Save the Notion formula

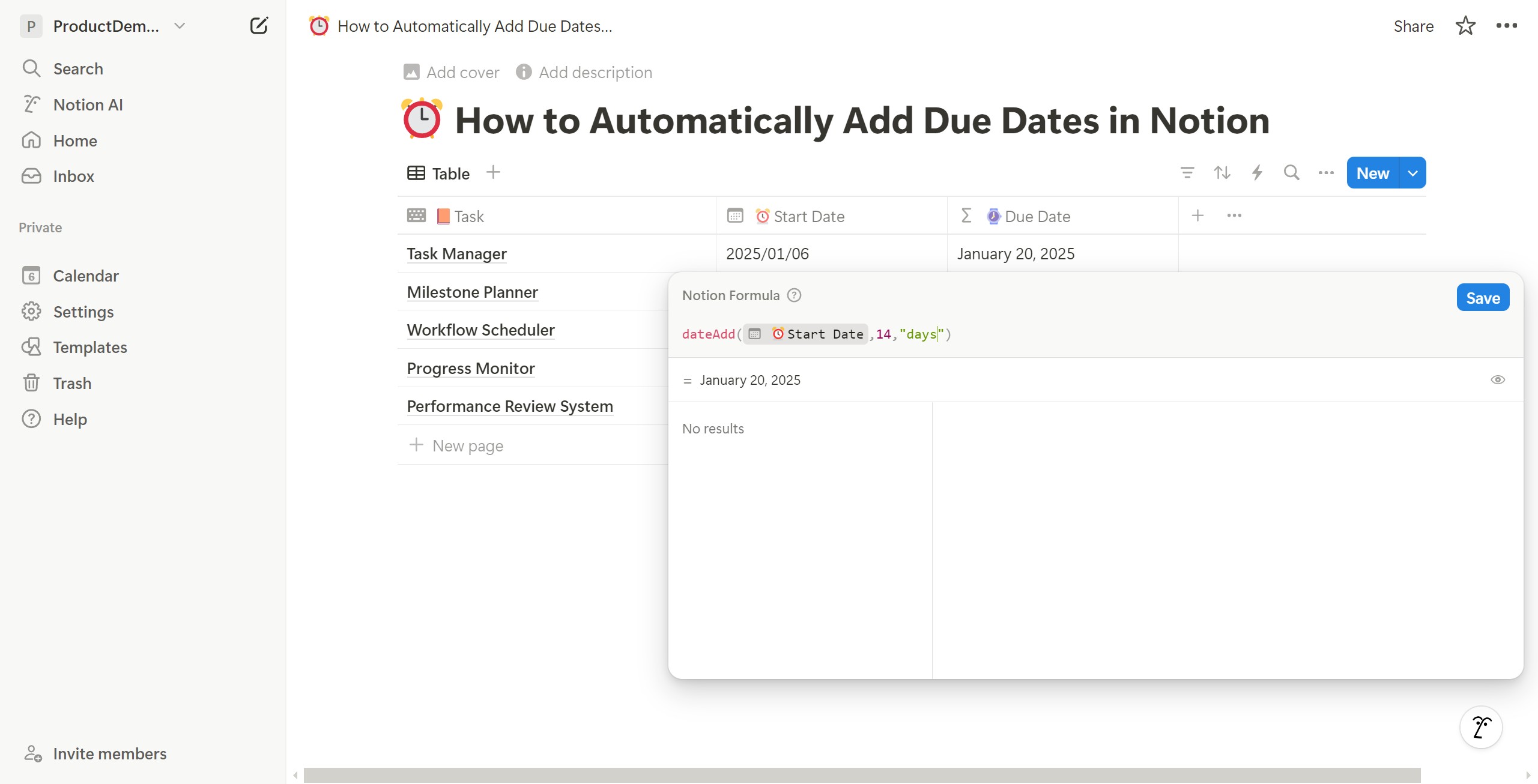click(x=1483, y=298)
